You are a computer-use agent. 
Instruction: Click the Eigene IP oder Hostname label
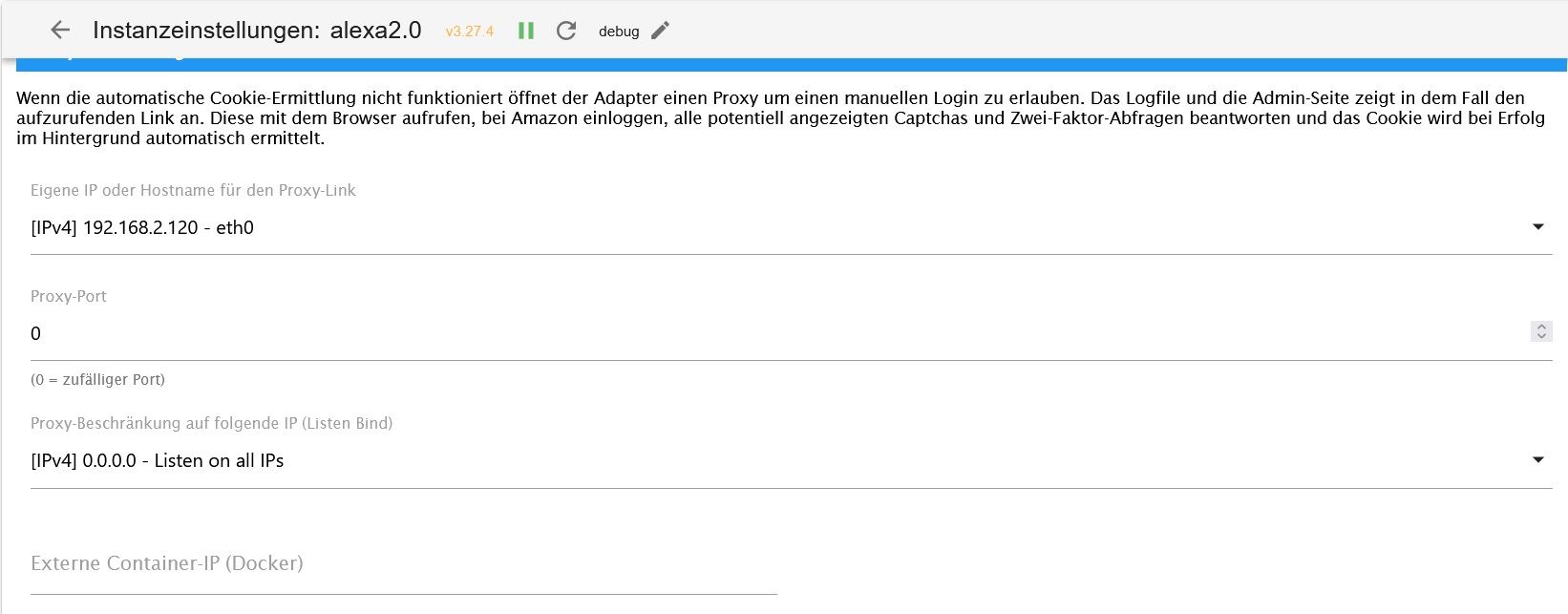[x=193, y=190]
